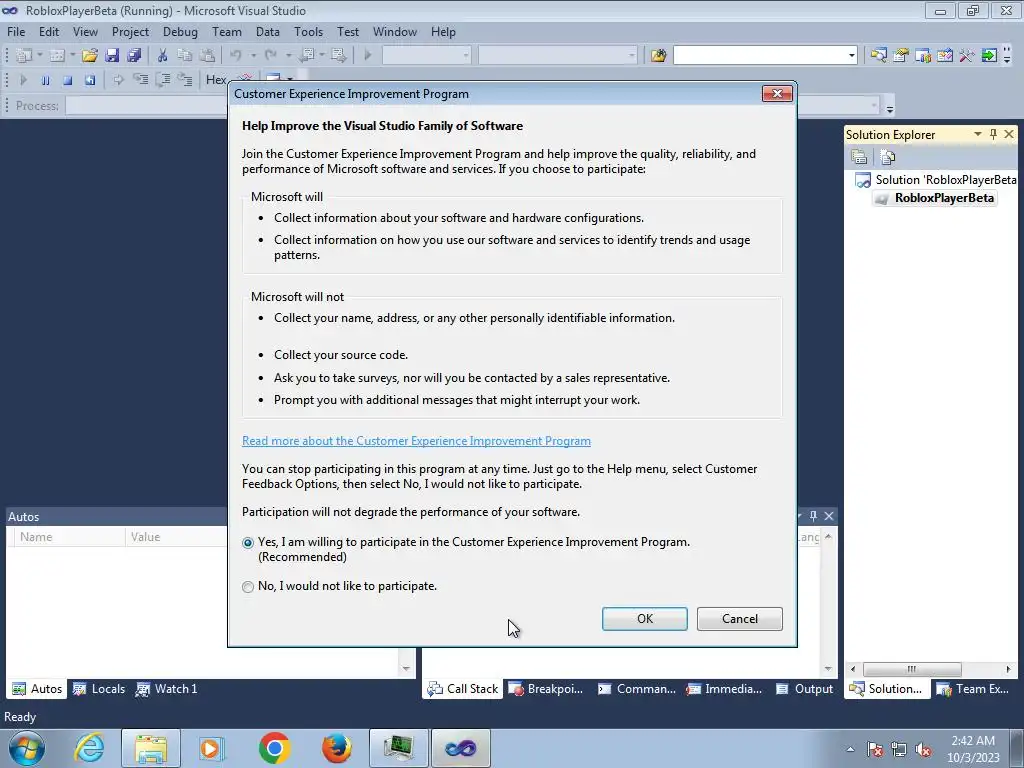Confirm the dialog with OK
Screen dimensions: 1024x768
point(645,618)
